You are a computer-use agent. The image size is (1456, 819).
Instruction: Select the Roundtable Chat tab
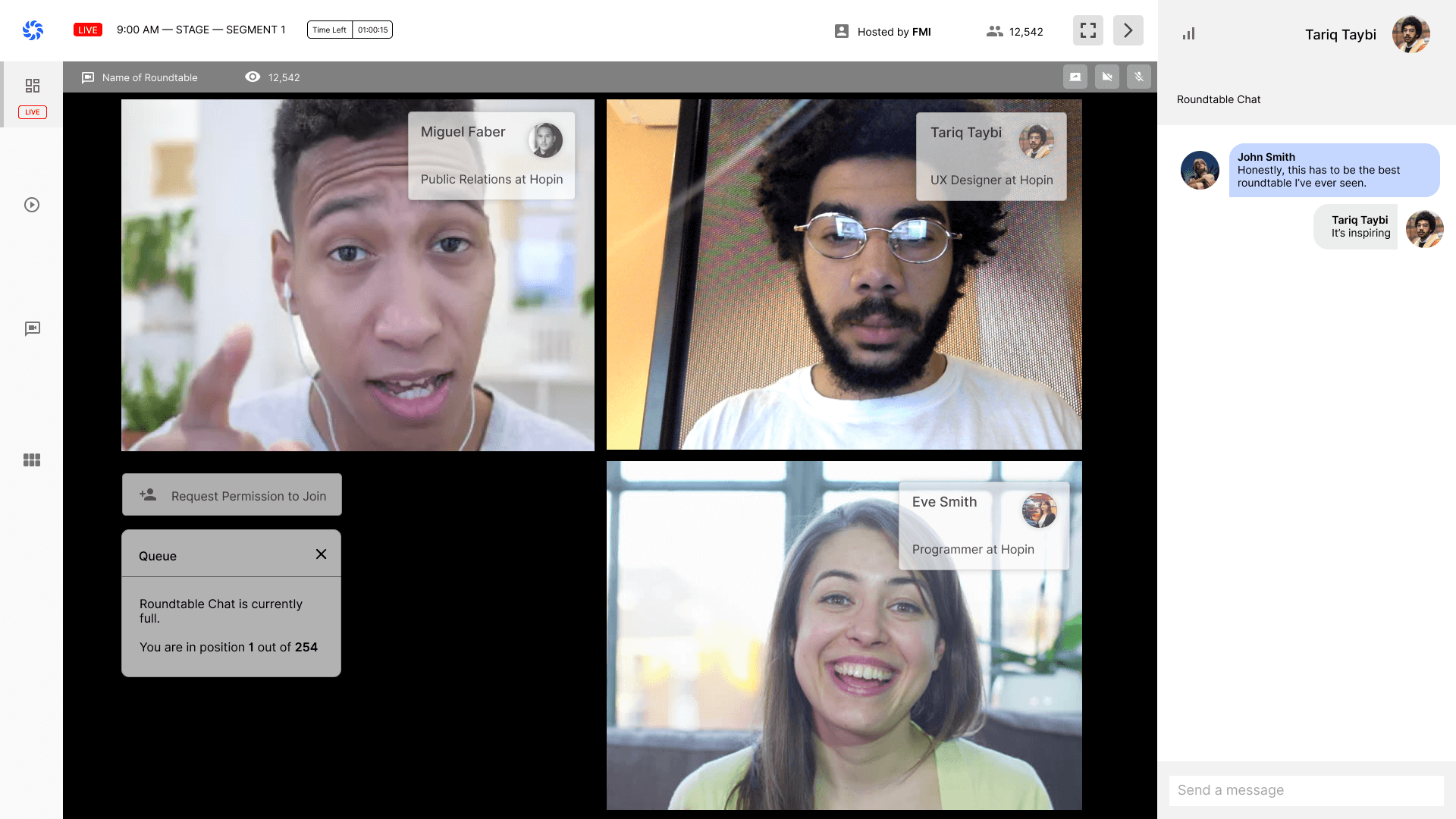pyautogui.click(x=1218, y=99)
